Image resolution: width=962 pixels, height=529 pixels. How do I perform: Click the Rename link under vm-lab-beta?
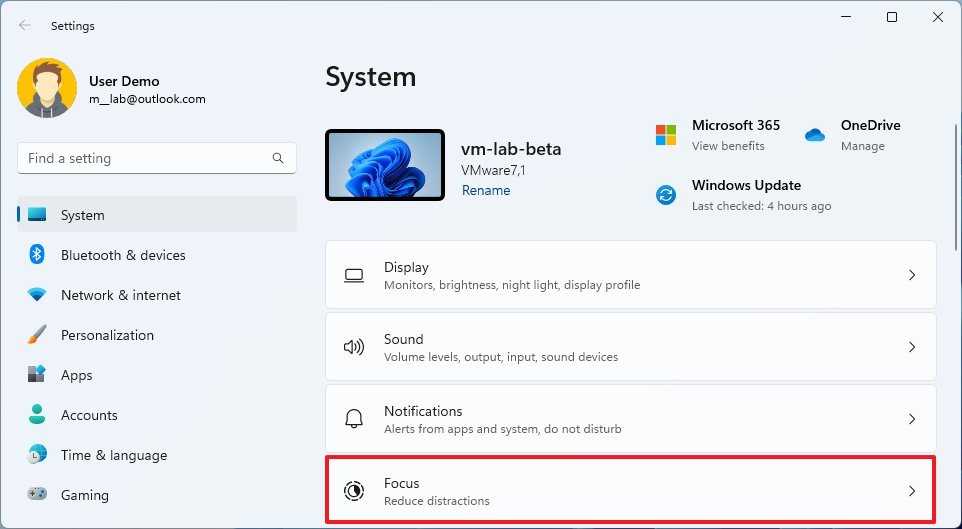(x=486, y=190)
